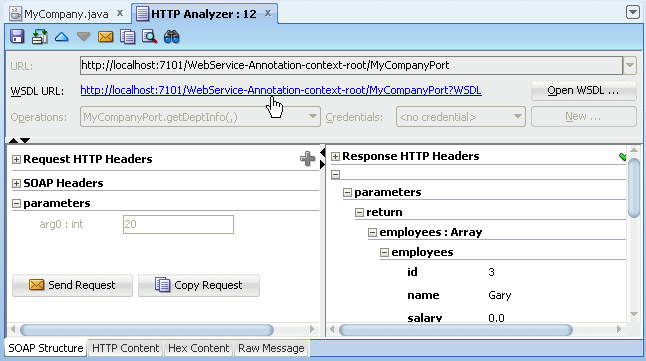Image resolution: width=646 pixels, height=361 pixels.
Task: Click the Save floppy disk icon
Action: 17,37
